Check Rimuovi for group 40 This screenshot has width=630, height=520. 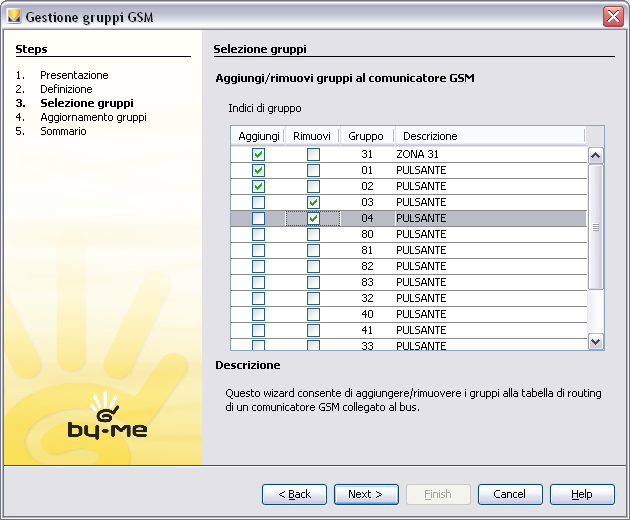point(313,314)
